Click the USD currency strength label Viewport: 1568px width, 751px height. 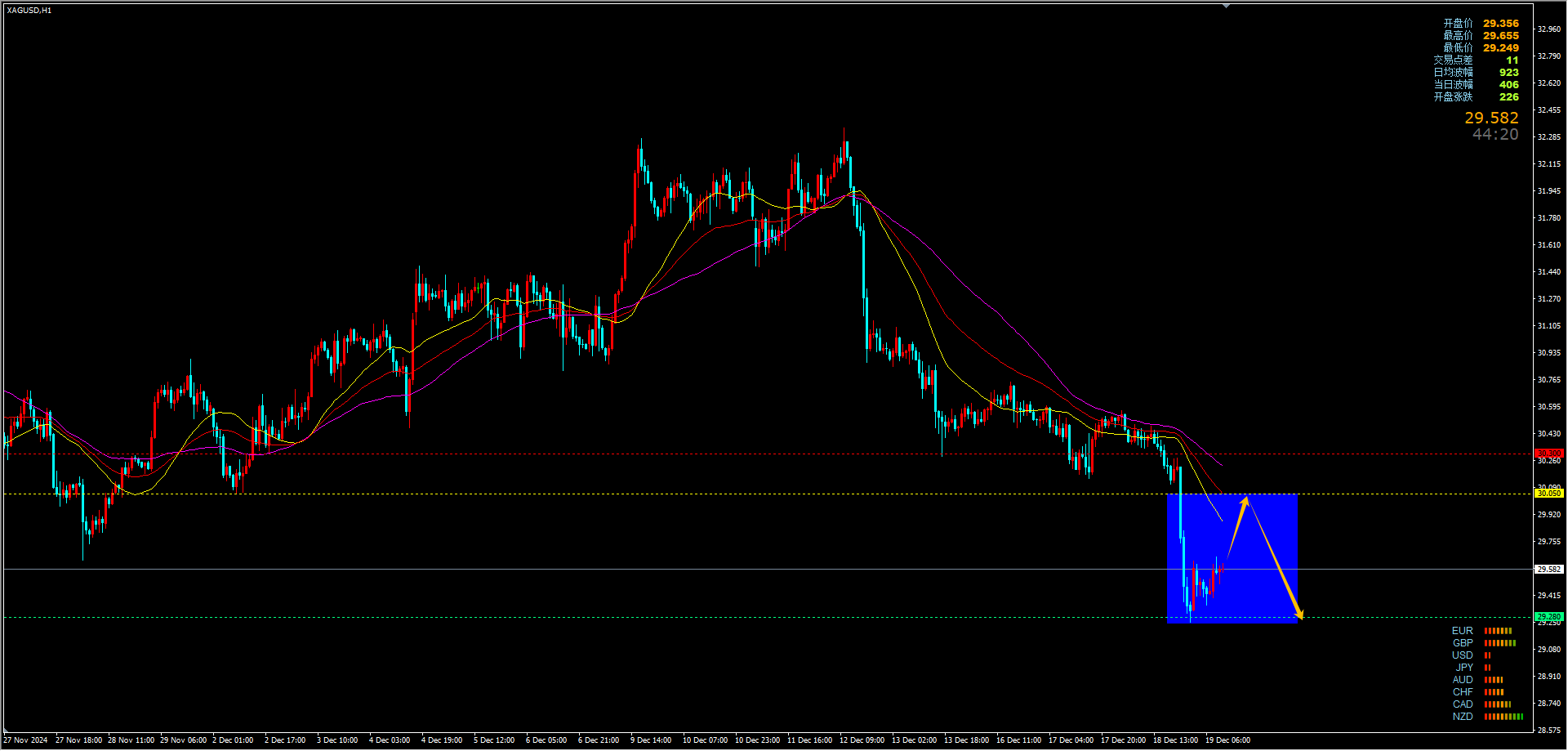(x=1463, y=655)
